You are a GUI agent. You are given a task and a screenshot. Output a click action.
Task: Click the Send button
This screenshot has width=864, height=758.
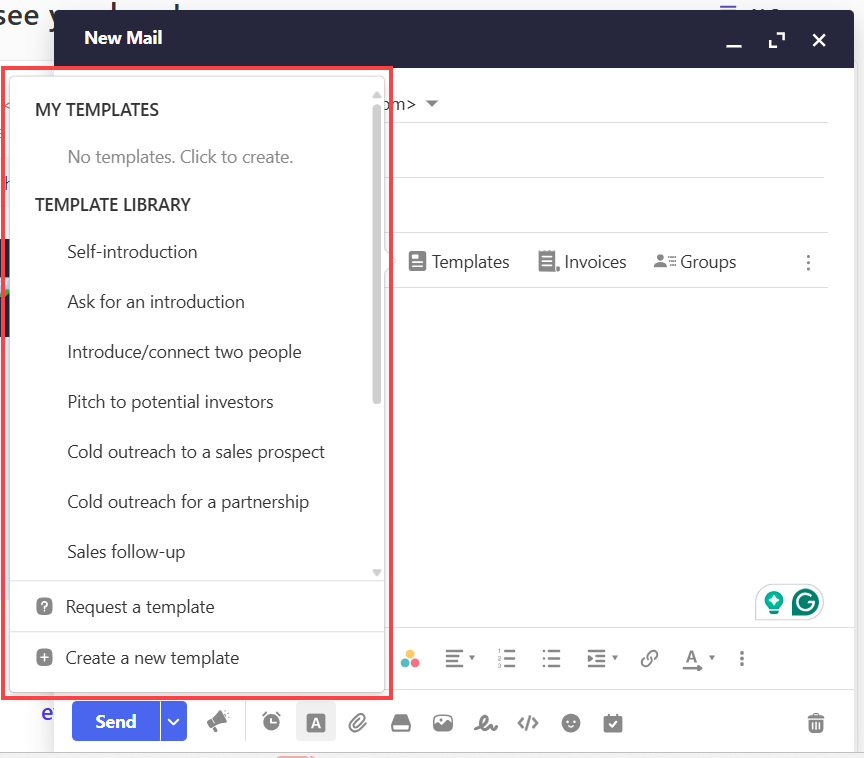pyautogui.click(x=116, y=721)
